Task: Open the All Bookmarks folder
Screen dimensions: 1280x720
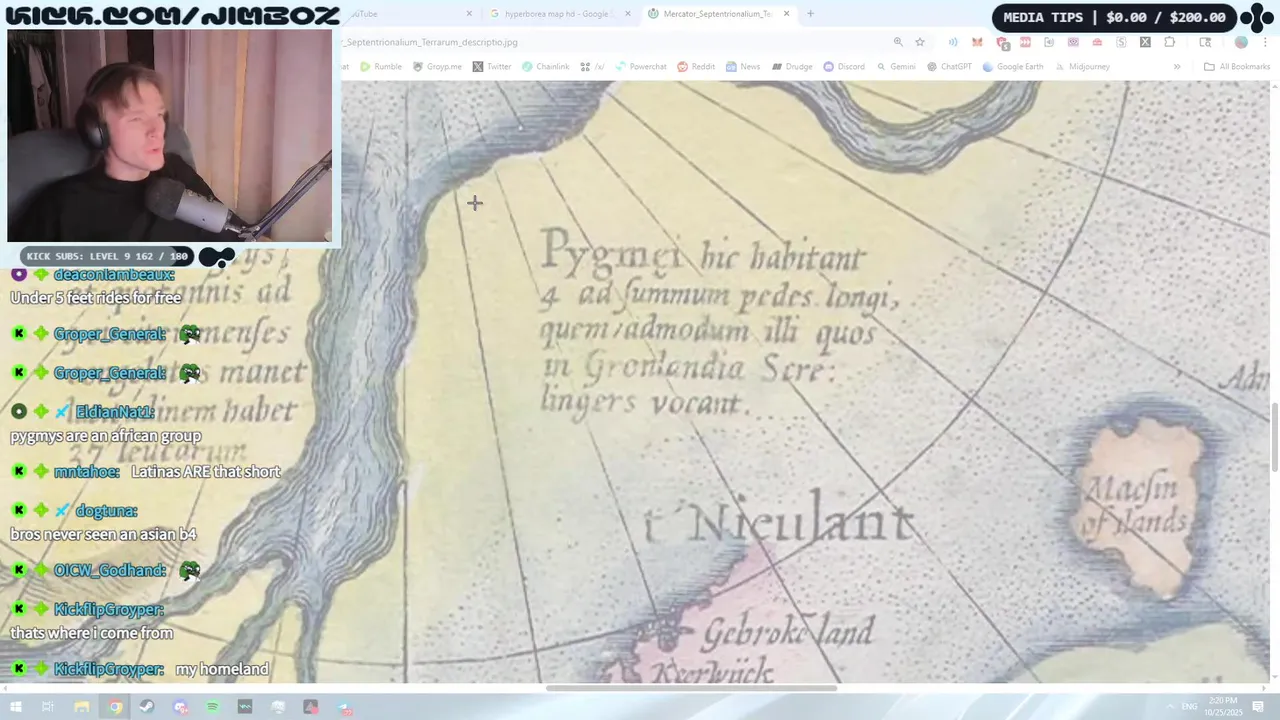Action: click(1237, 67)
